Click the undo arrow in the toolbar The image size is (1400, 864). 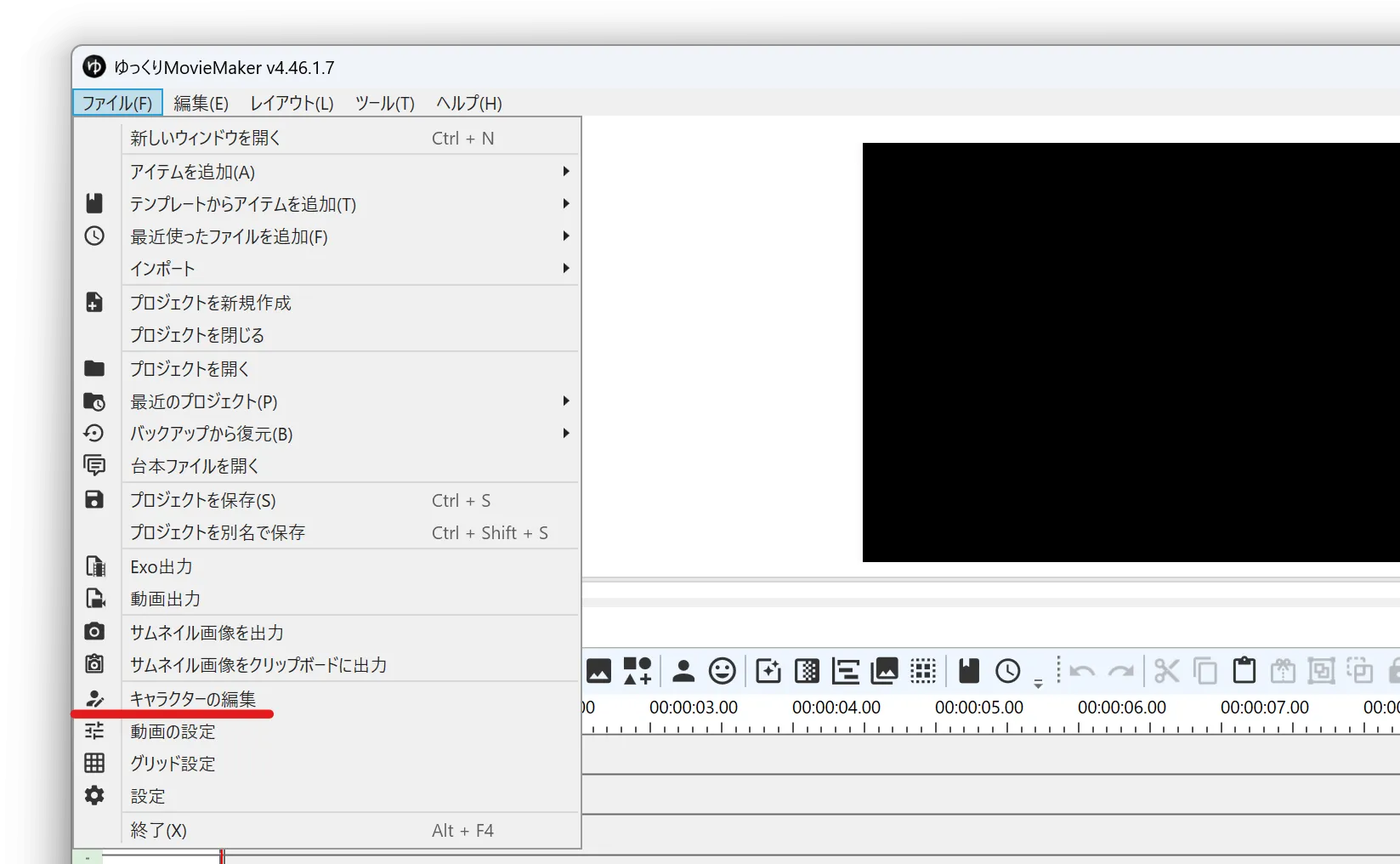point(1082,672)
